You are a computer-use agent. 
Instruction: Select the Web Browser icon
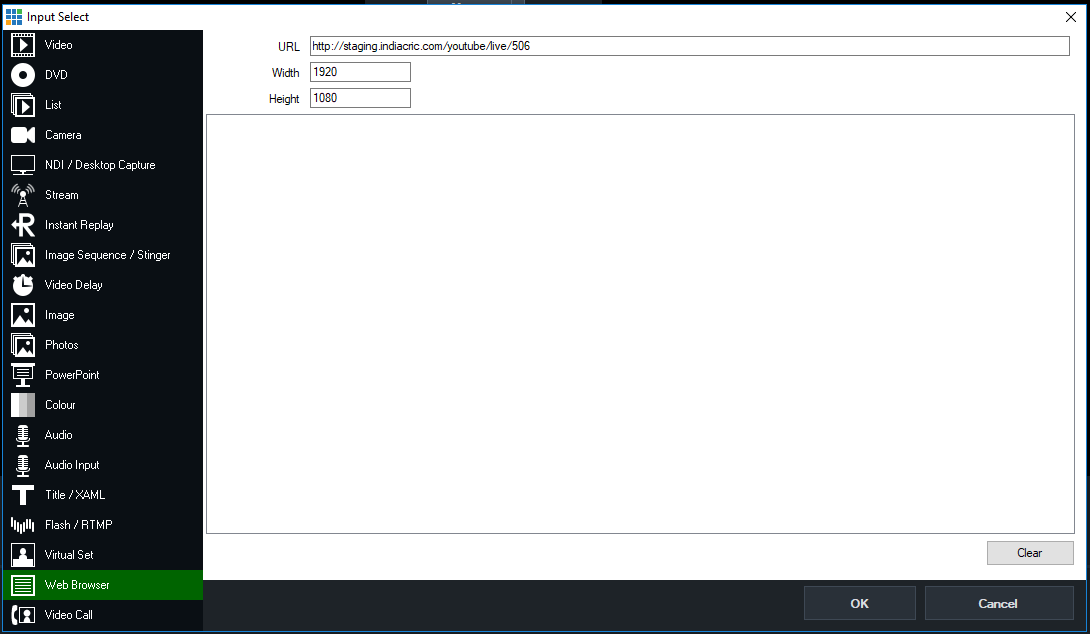(x=23, y=585)
